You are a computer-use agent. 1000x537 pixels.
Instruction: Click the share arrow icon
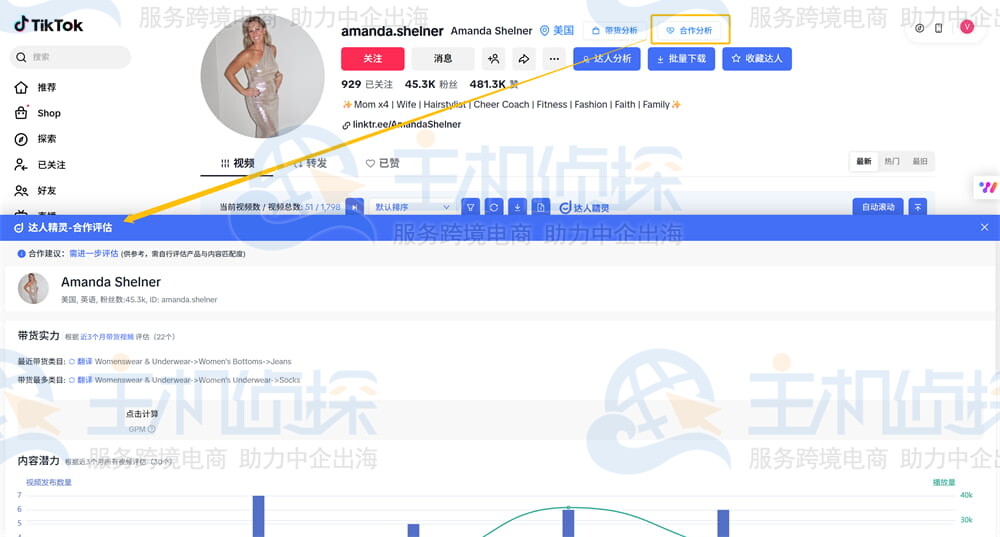click(x=524, y=59)
